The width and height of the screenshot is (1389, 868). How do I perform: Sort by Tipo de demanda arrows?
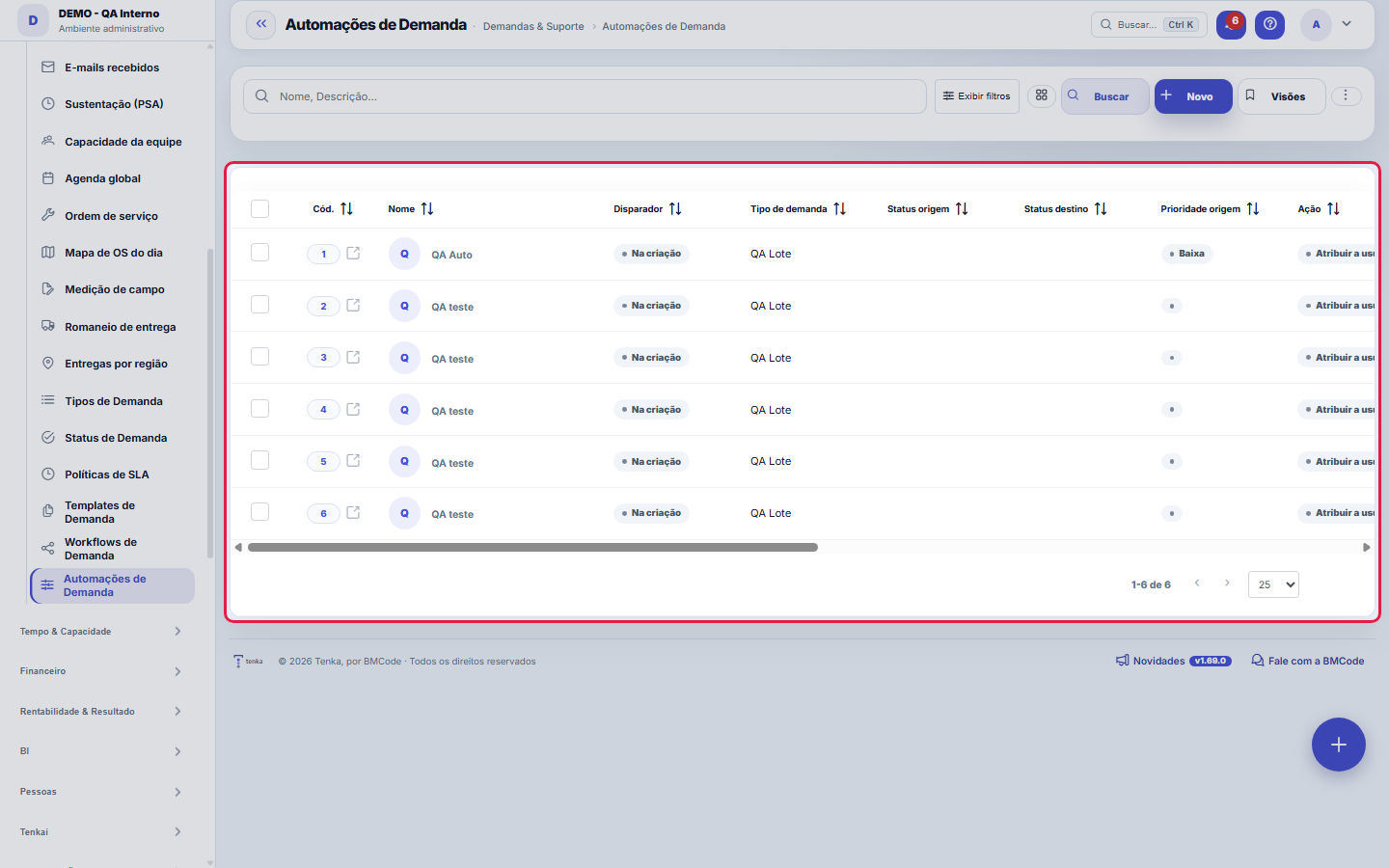coord(840,209)
